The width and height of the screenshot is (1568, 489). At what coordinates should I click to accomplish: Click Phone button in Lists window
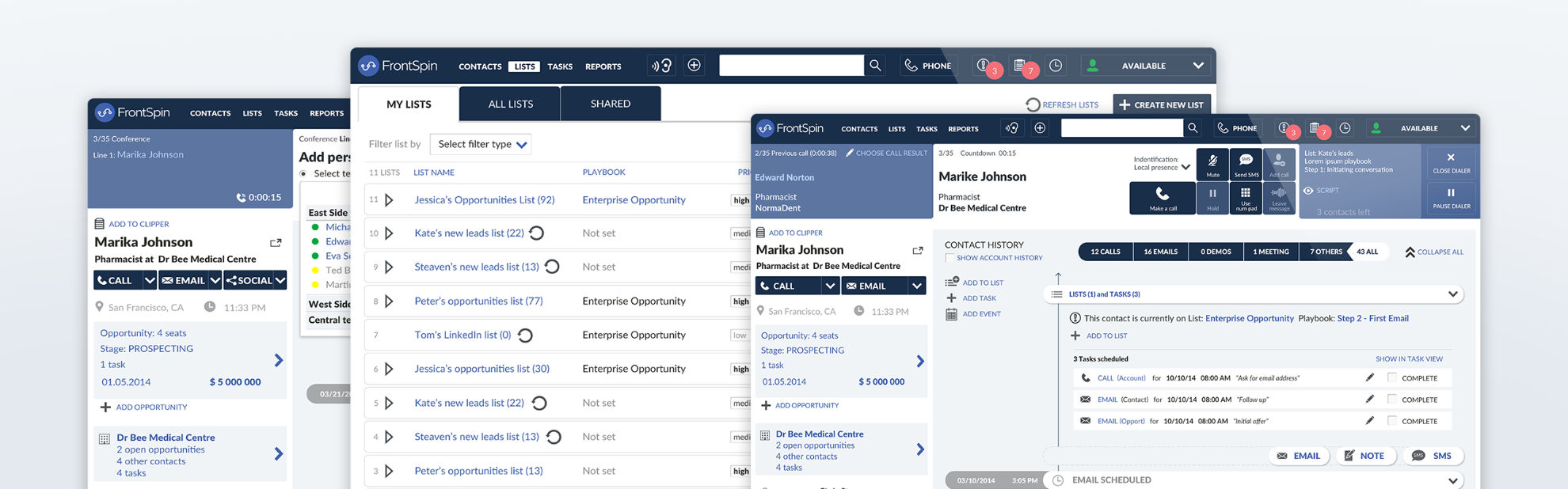[928, 66]
